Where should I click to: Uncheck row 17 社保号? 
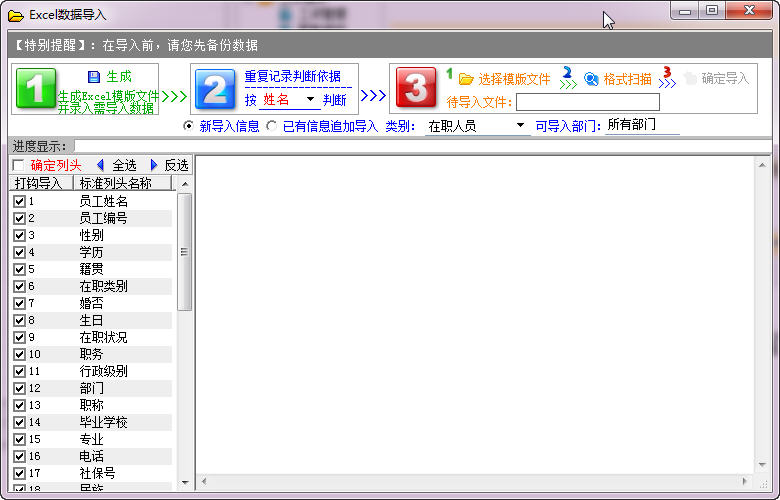19,473
